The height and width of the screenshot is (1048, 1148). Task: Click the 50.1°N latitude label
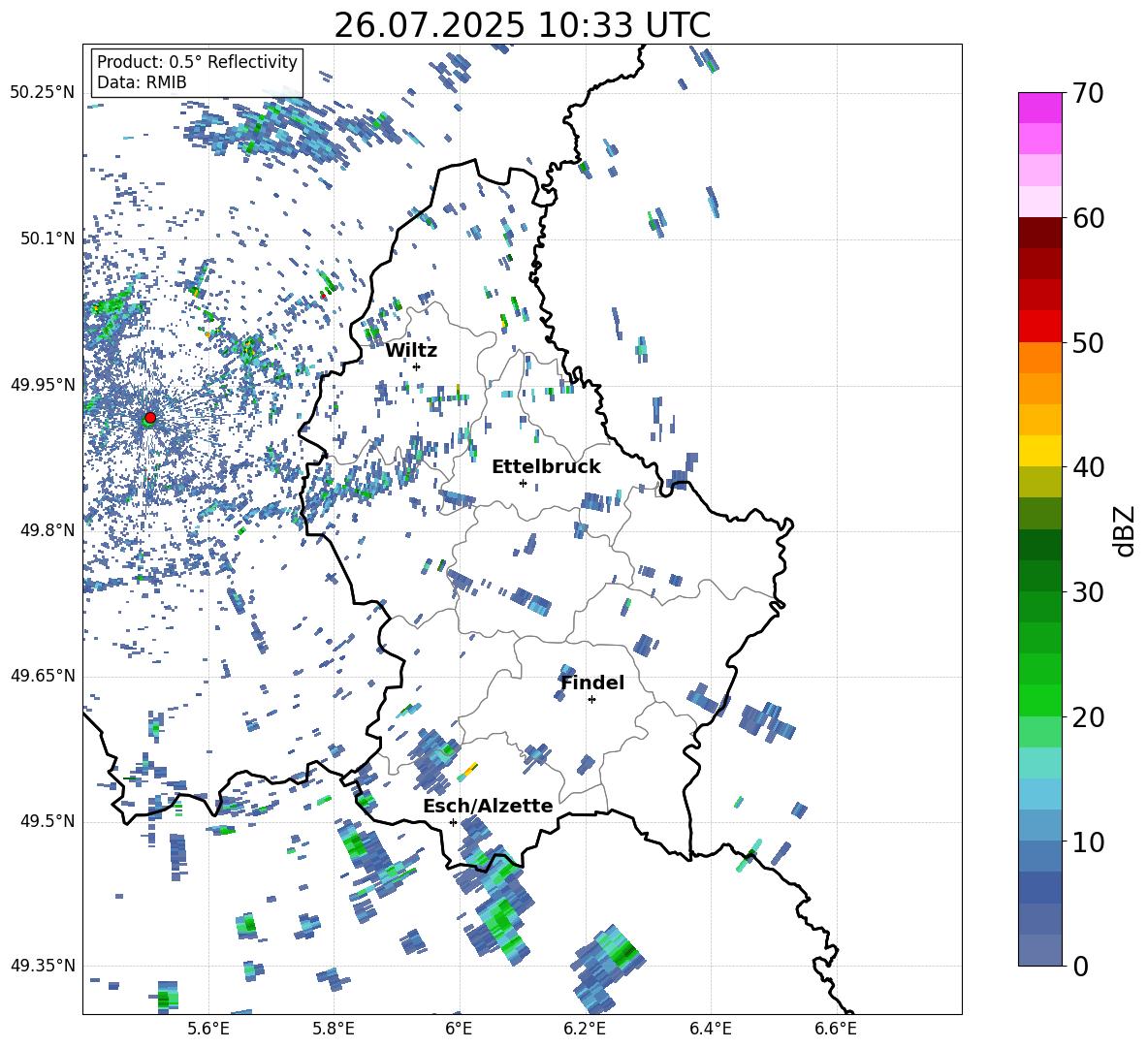point(48,238)
